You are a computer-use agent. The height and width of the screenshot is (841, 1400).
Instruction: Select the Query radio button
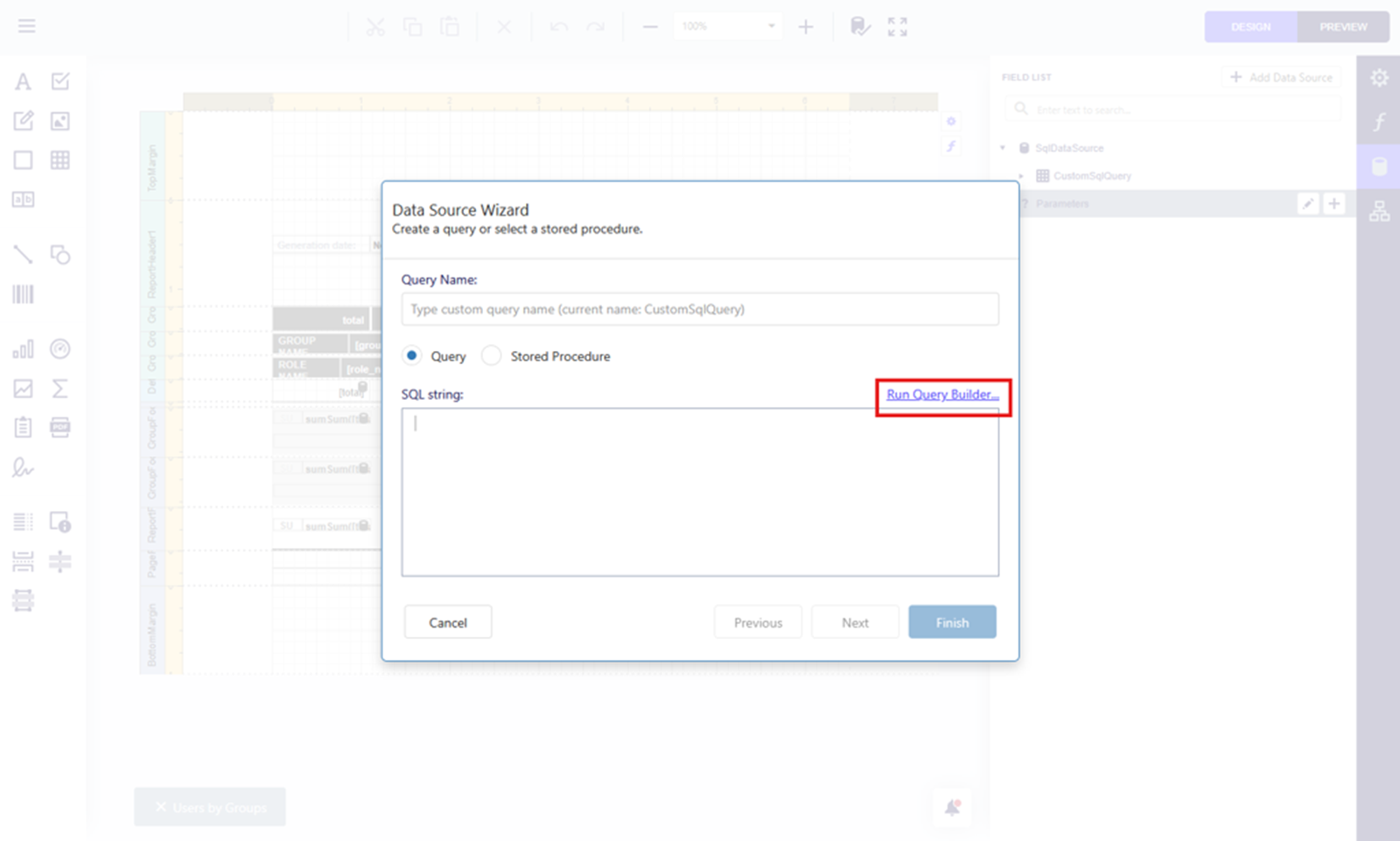[411, 355]
